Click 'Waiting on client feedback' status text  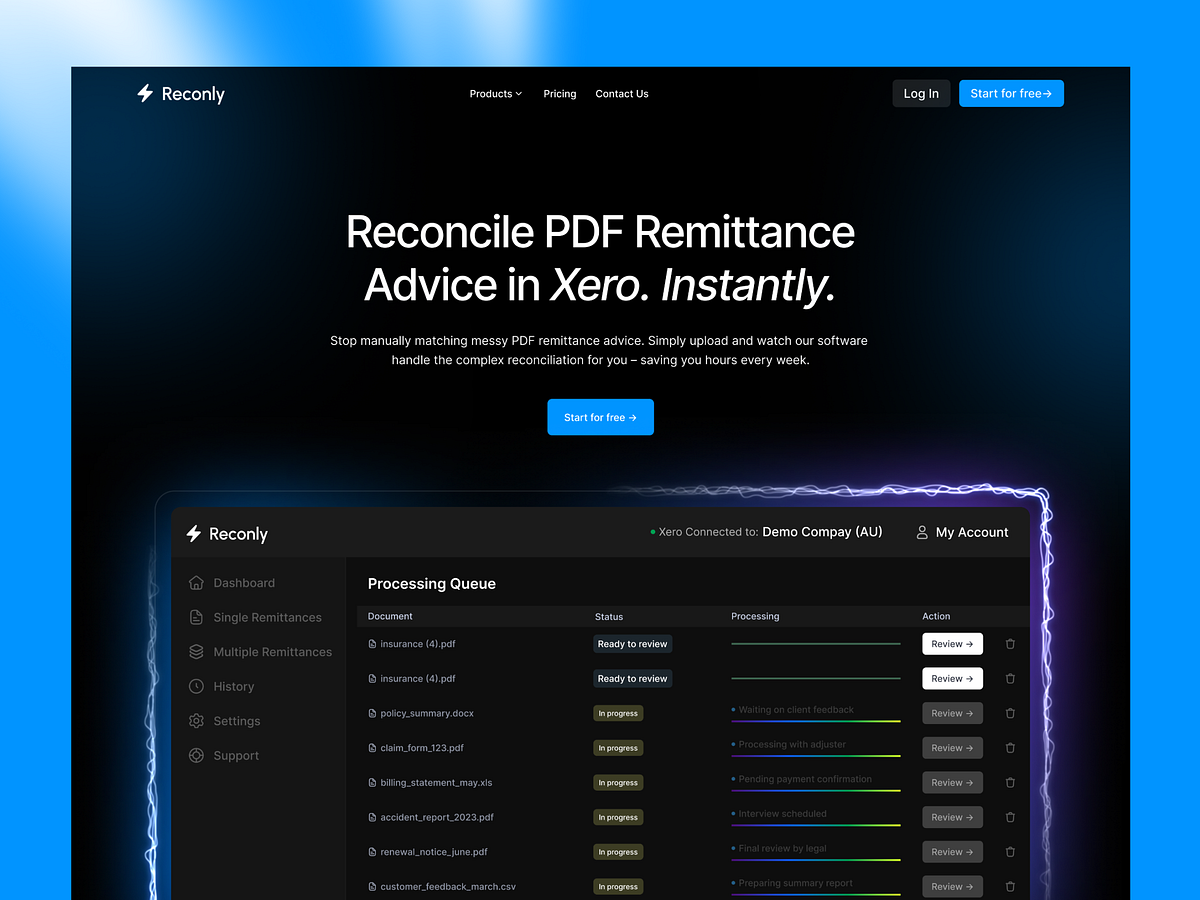click(x=796, y=710)
